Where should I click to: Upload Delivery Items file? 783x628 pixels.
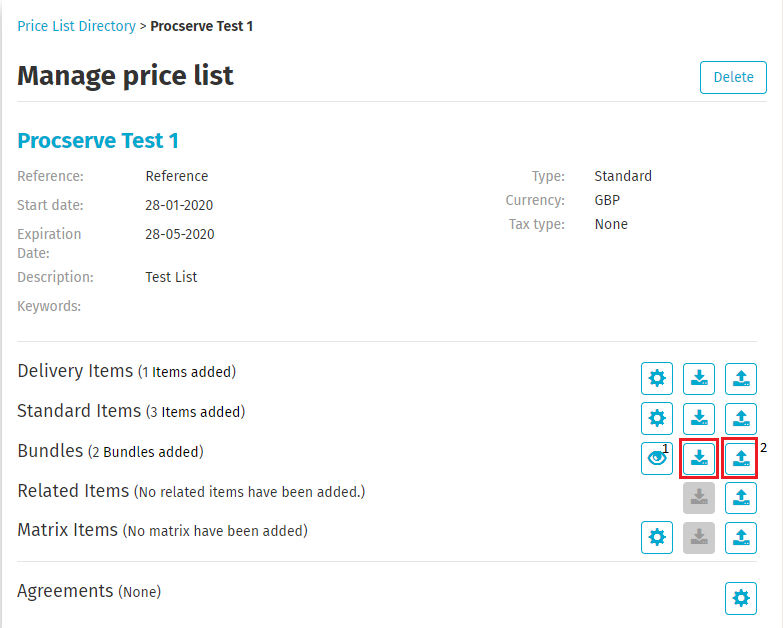click(741, 379)
